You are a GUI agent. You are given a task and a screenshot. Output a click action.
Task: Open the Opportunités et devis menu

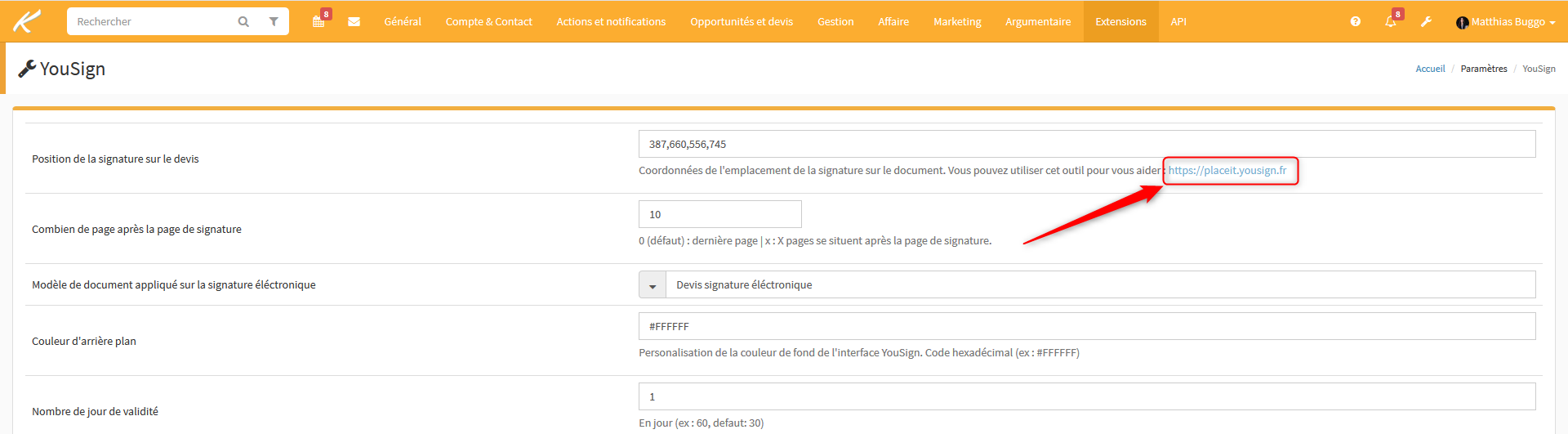(742, 22)
